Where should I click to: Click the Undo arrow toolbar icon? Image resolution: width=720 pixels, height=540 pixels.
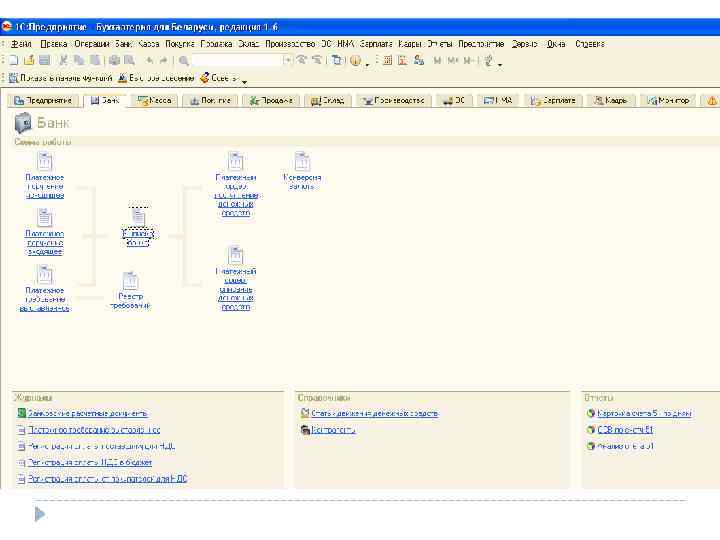tap(150, 60)
